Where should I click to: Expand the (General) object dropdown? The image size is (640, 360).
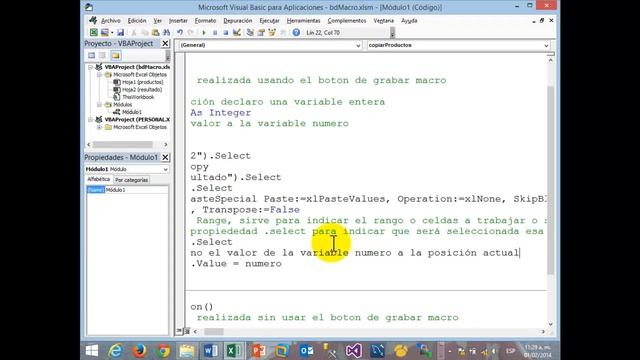358,45
